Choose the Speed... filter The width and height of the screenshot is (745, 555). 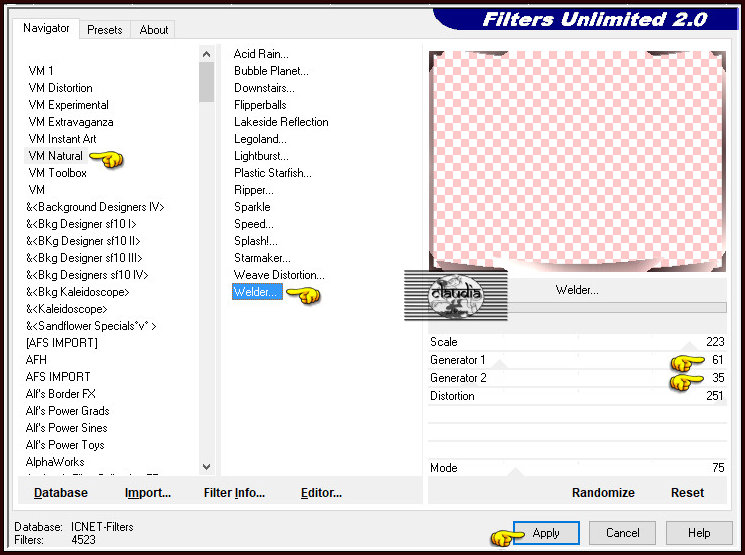tap(254, 224)
